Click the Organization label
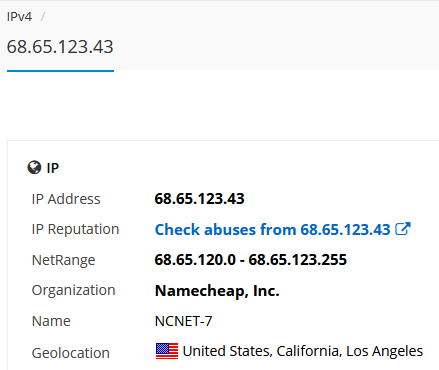The width and height of the screenshot is (439, 370). (74, 291)
